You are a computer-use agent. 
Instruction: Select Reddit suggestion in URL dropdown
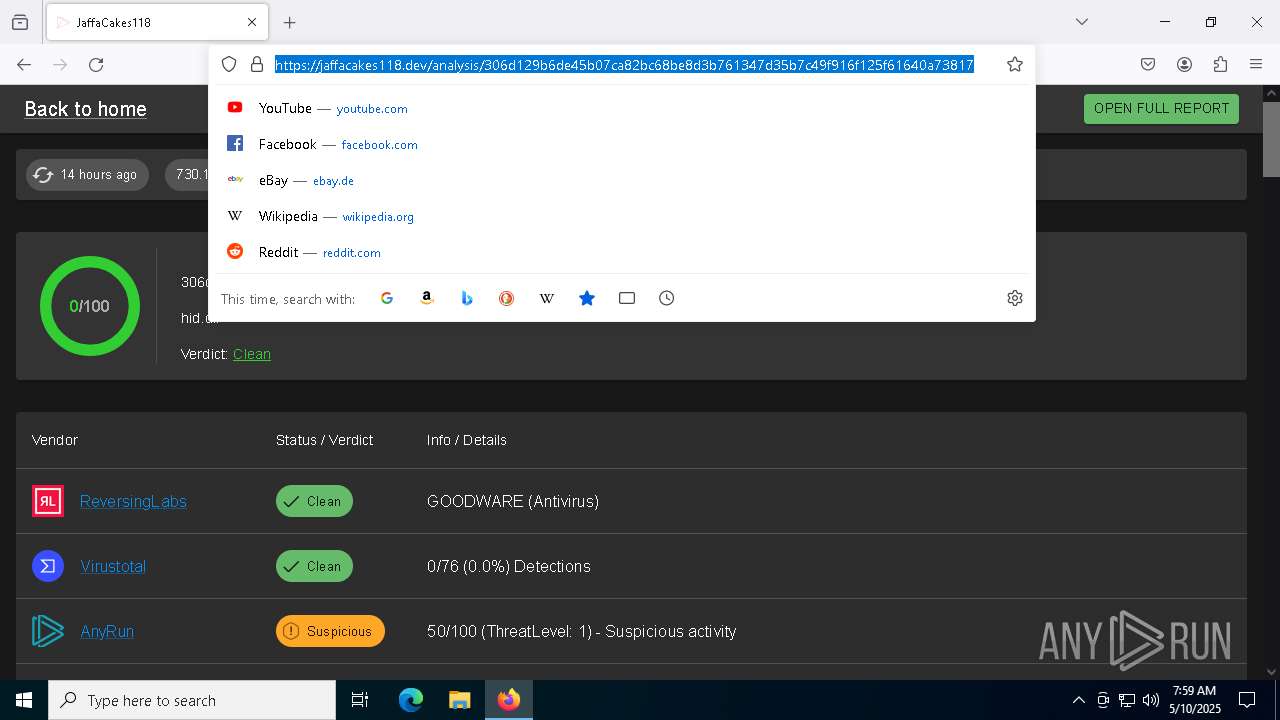(x=622, y=252)
